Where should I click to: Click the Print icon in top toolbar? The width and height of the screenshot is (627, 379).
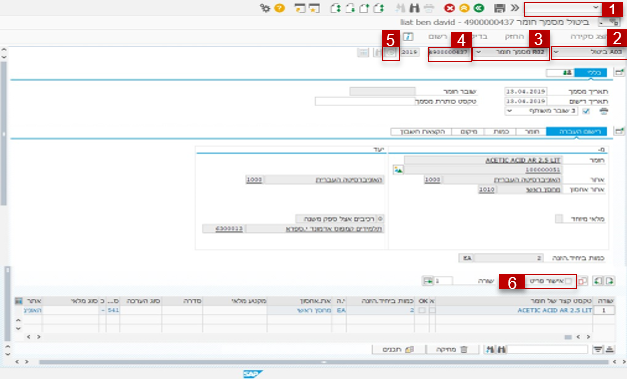[x=429, y=8]
